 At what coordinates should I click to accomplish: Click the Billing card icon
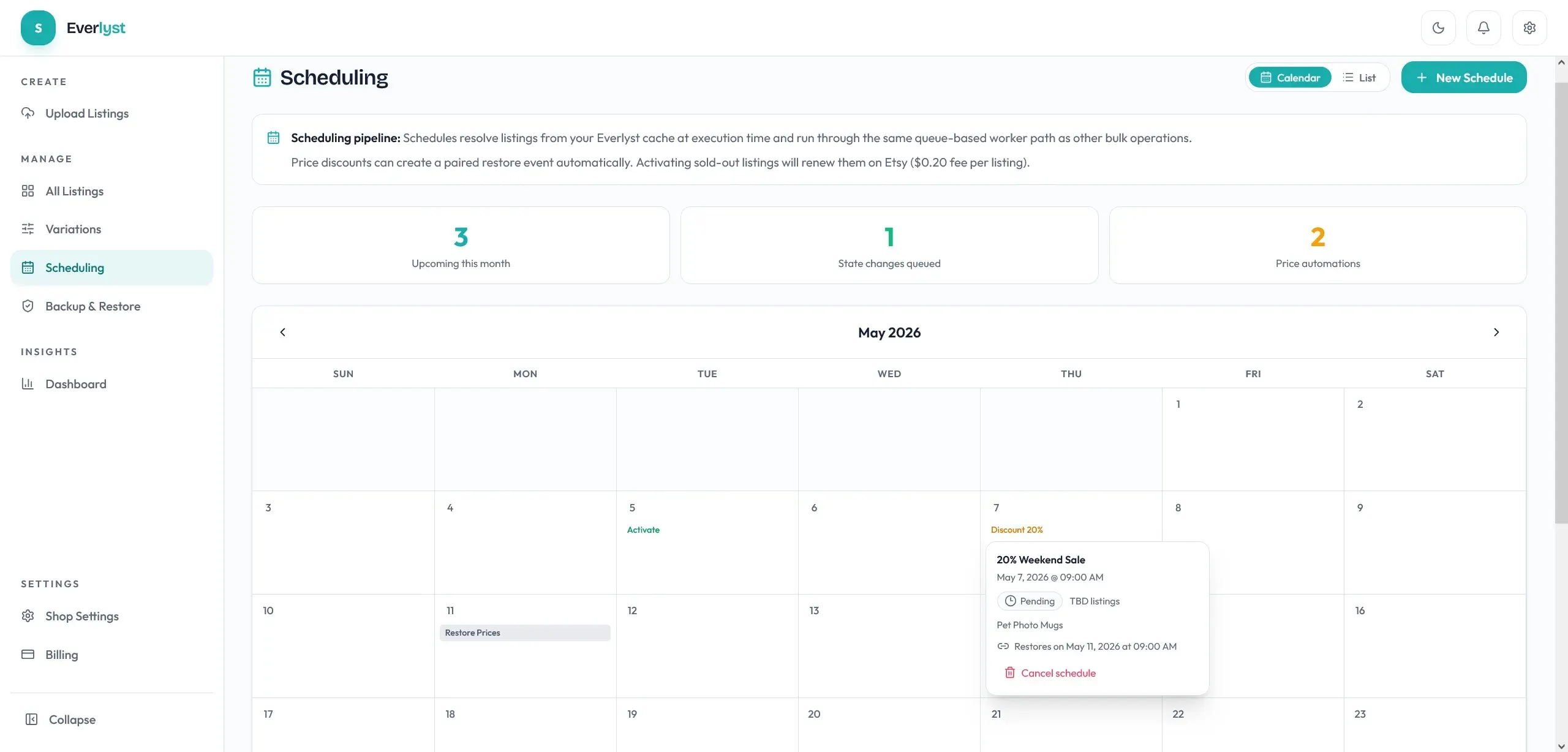point(28,655)
